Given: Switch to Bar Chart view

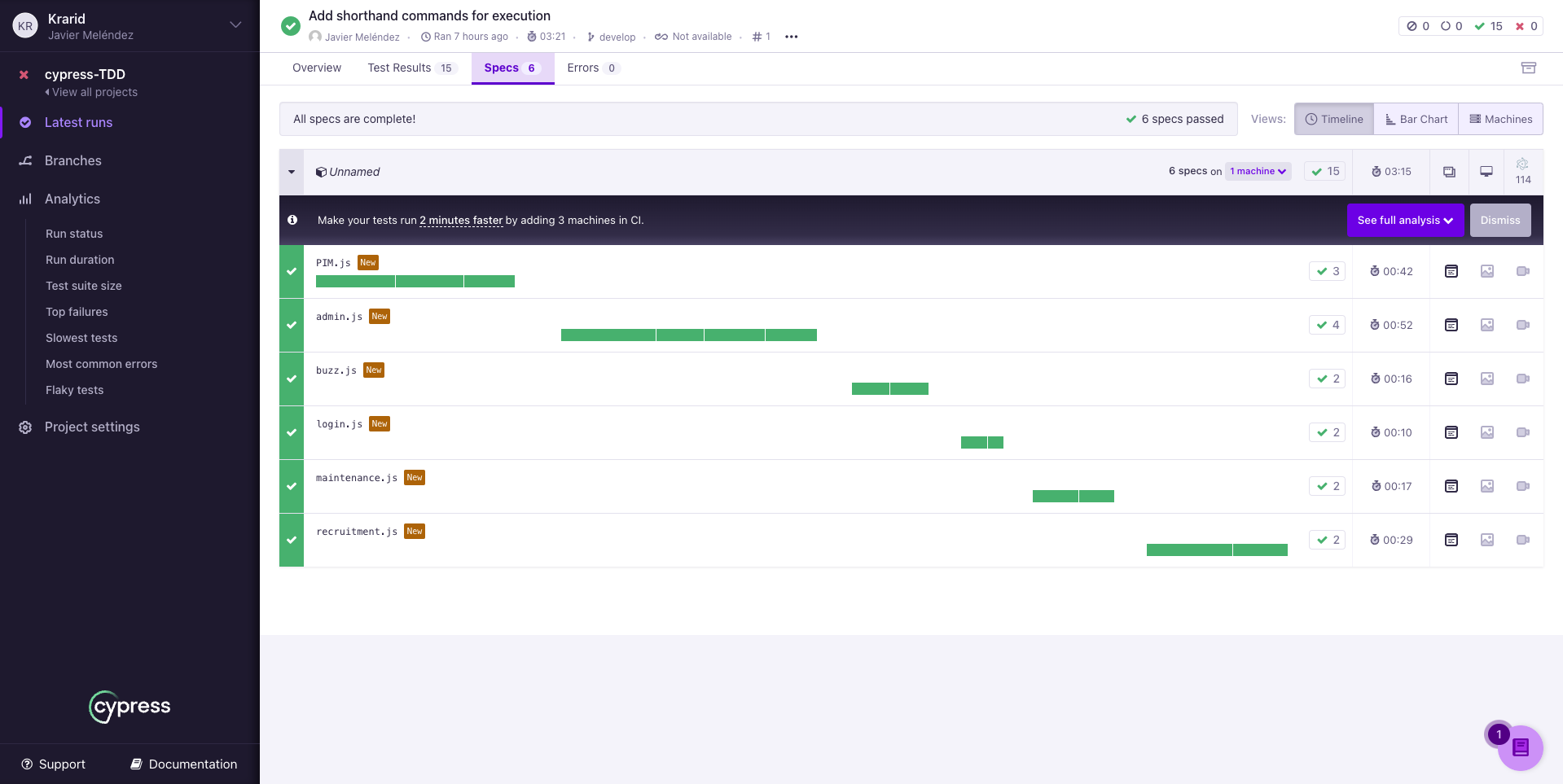Looking at the screenshot, I should pyautogui.click(x=1416, y=119).
